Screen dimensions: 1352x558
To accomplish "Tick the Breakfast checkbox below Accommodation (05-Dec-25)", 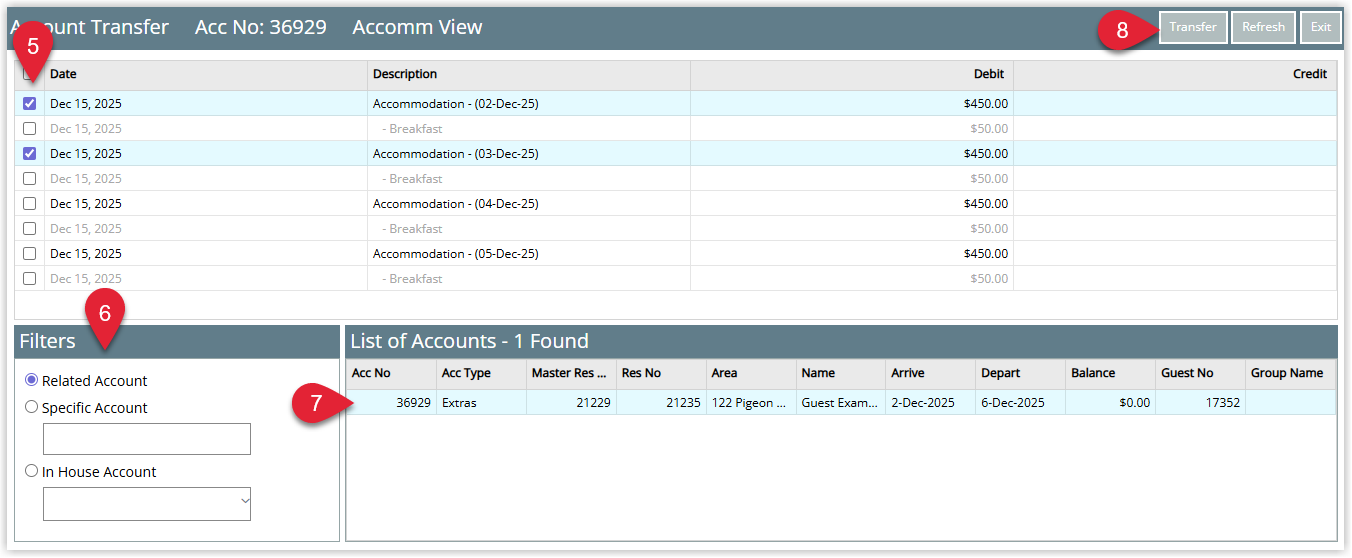I will click(29, 278).
